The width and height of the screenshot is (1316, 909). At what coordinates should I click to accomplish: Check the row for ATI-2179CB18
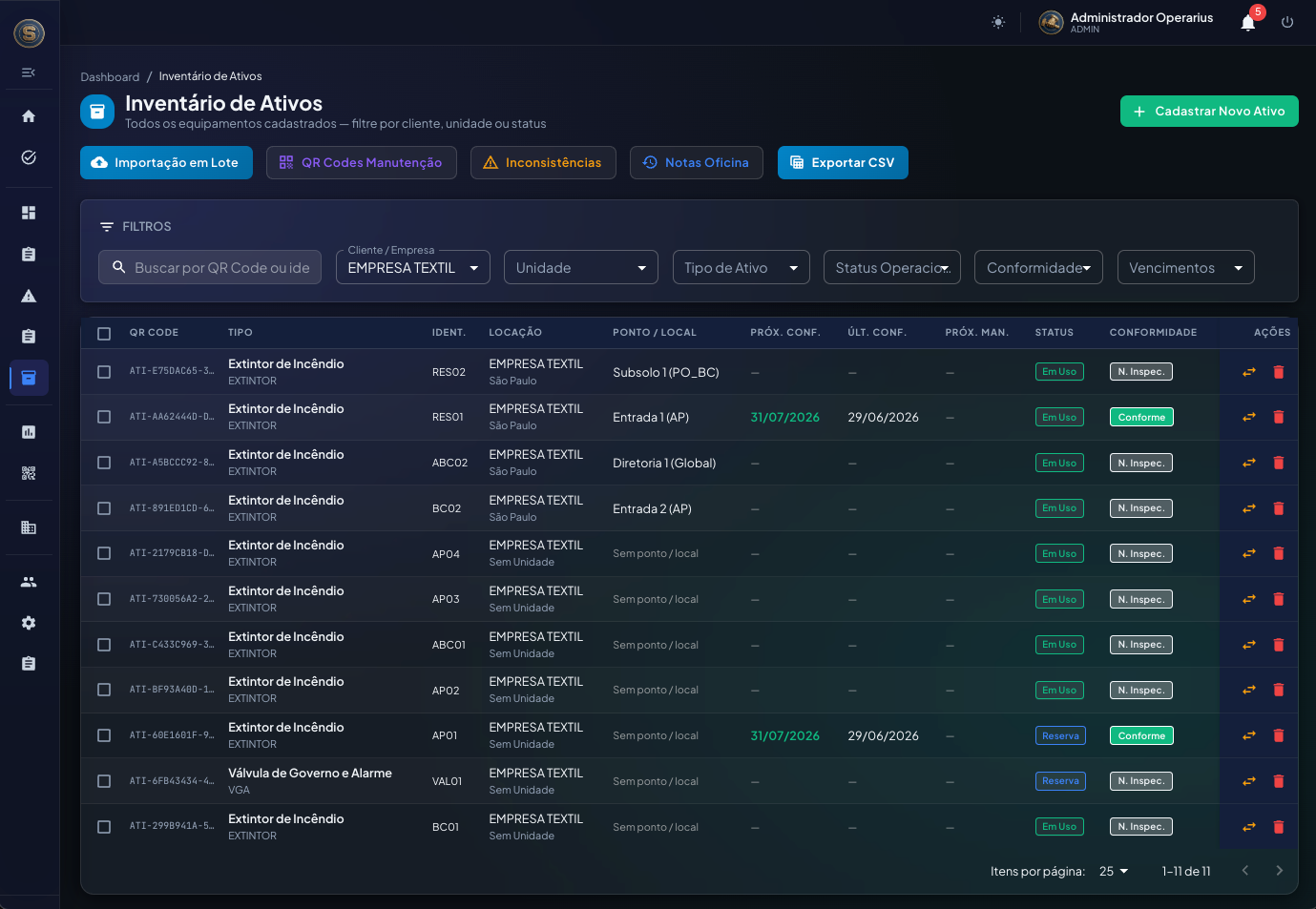point(104,553)
